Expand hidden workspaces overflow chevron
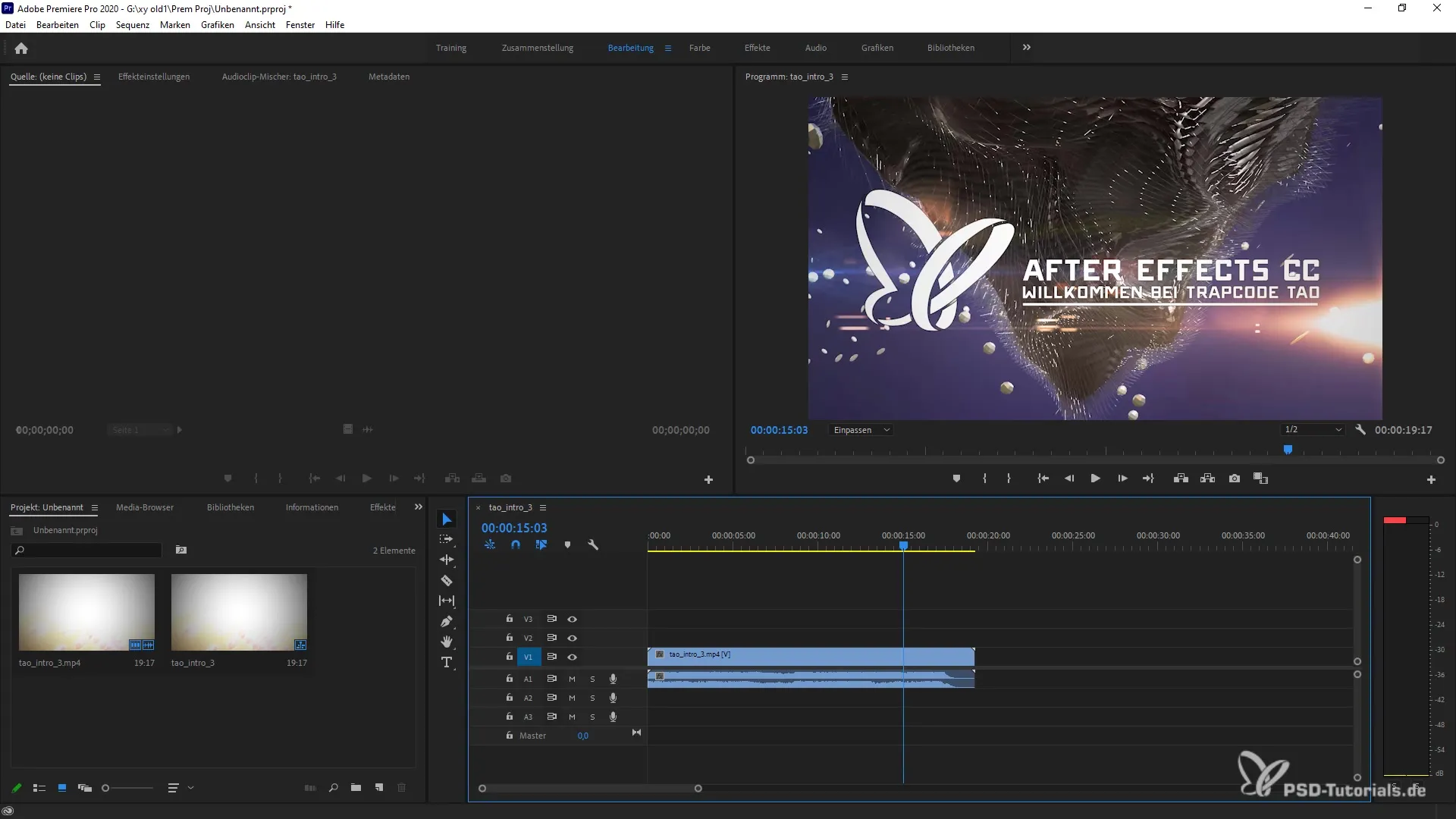The width and height of the screenshot is (1456, 819). [1026, 48]
